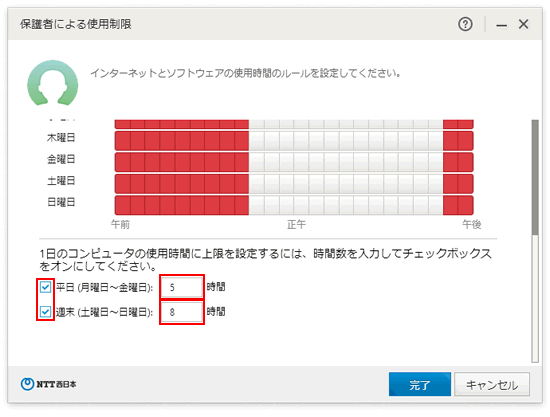Uncheck the 平日 (月曜日～金曜日) checkbox

point(45,287)
